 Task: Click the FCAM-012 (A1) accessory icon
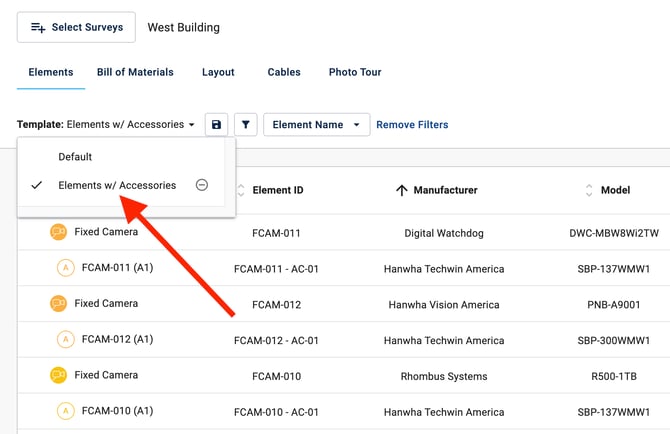pos(66,339)
